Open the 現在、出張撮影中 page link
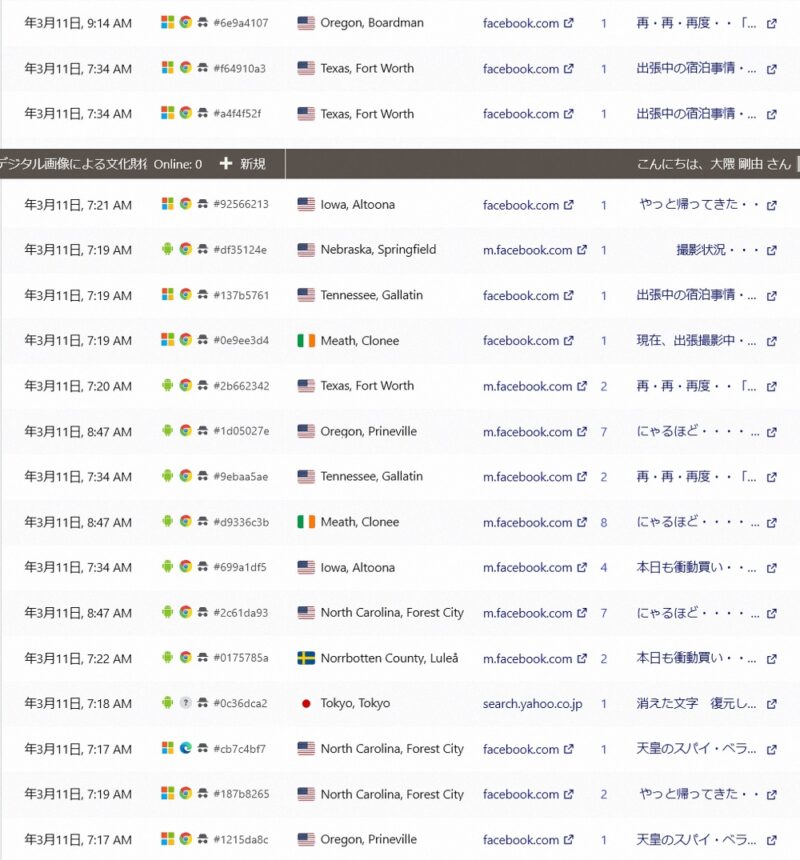The width and height of the screenshot is (800, 860). 696,341
